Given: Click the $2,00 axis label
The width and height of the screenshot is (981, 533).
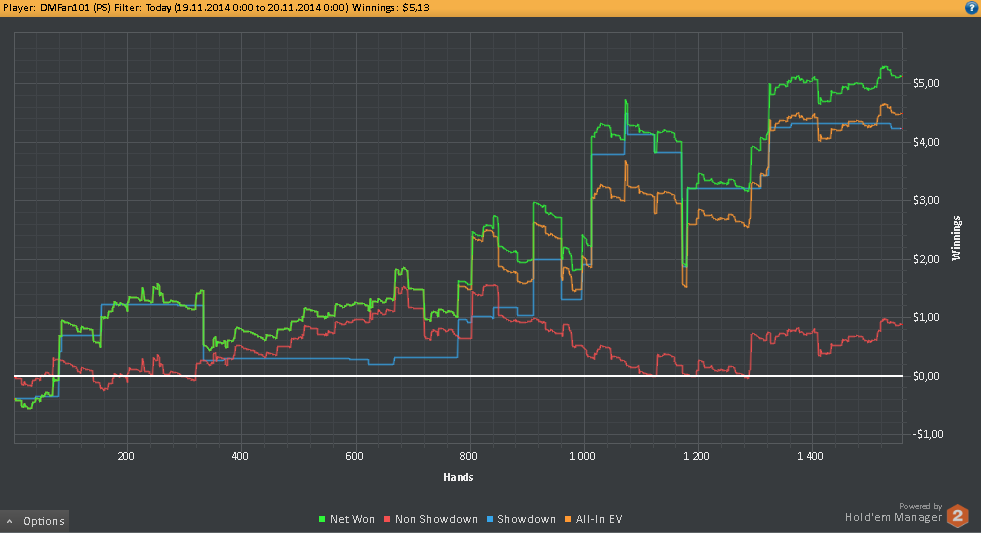Looking at the screenshot, I should pos(926,259).
